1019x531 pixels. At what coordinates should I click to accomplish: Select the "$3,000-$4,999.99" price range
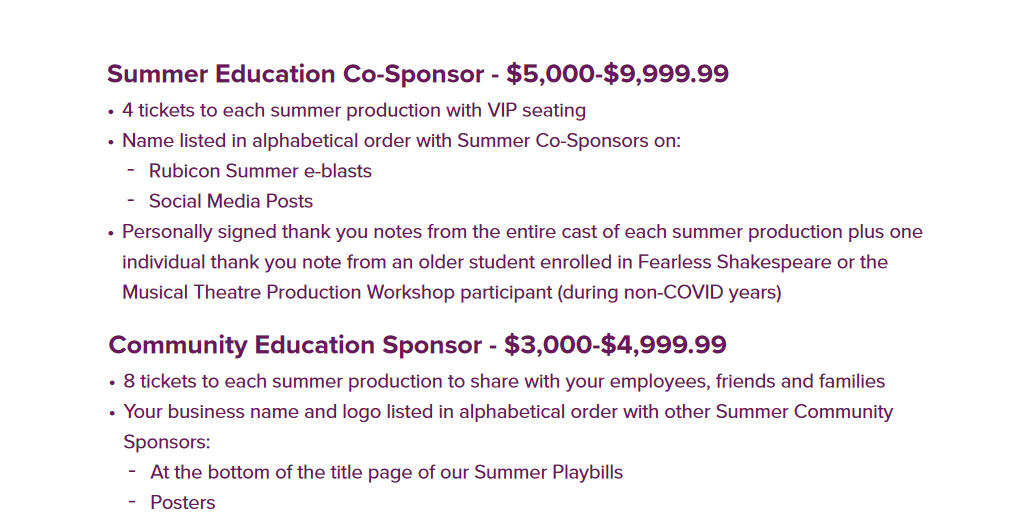point(615,345)
